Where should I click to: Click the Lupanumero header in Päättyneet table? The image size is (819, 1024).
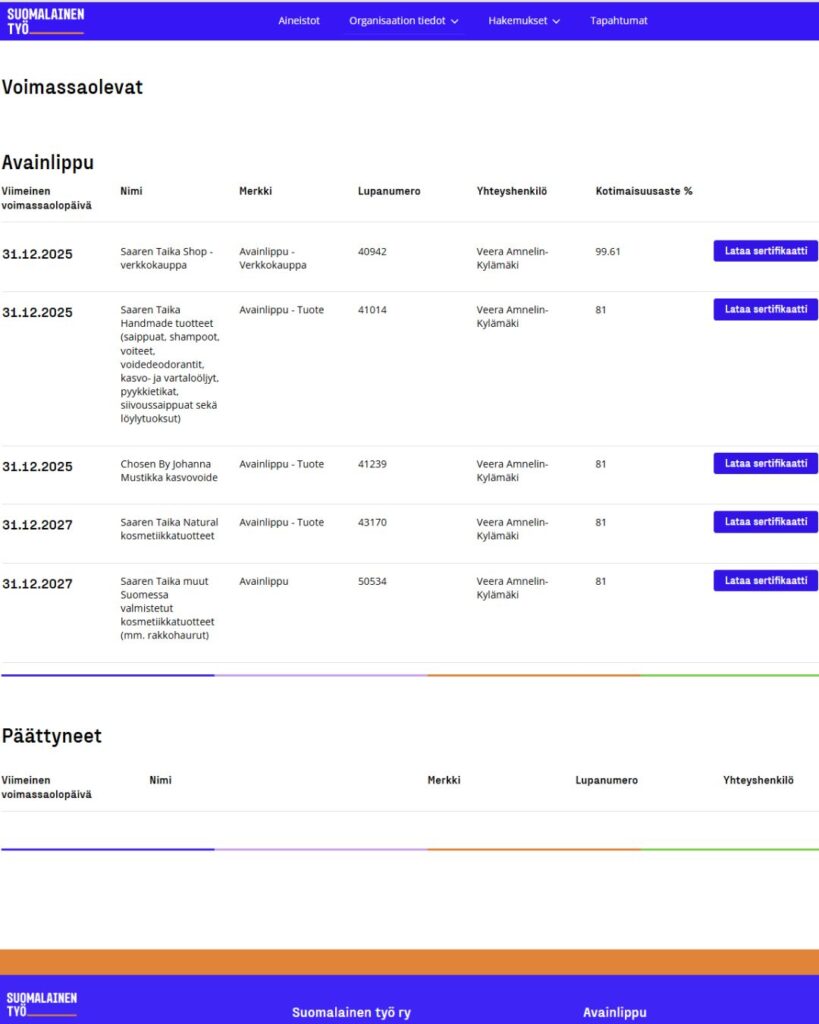[x=607, y=780]
